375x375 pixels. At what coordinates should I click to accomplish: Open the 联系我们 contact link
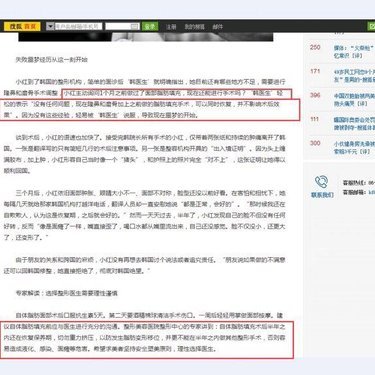point(322,195)
